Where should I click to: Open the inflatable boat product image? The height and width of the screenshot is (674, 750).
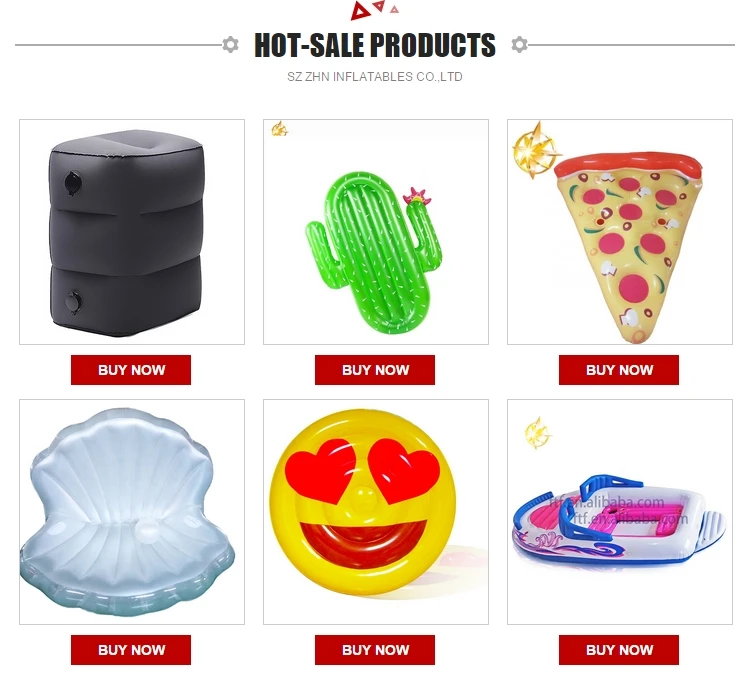[620, 512]
